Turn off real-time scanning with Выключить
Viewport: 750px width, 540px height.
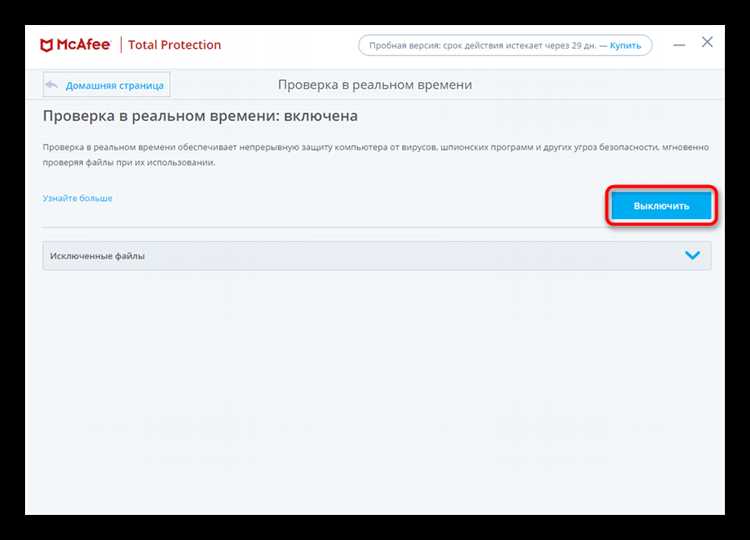(661, 206)
